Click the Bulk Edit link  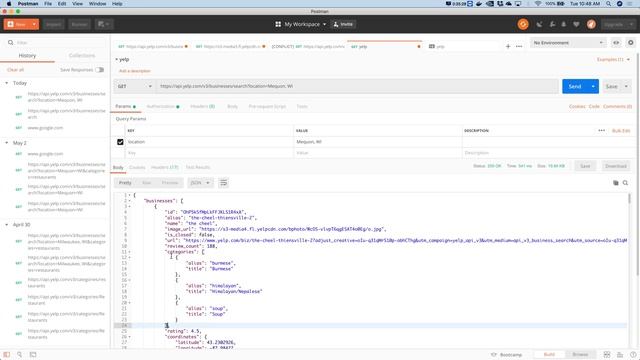click(621, 131)
